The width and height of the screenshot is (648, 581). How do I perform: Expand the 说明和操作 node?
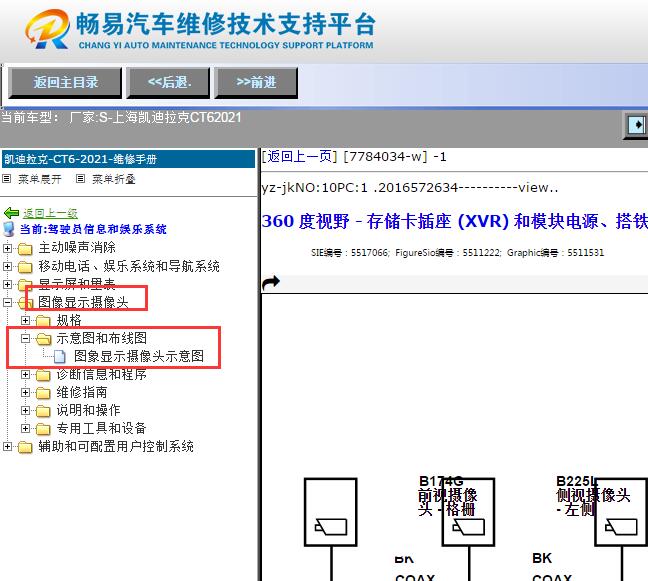point(25,410)
